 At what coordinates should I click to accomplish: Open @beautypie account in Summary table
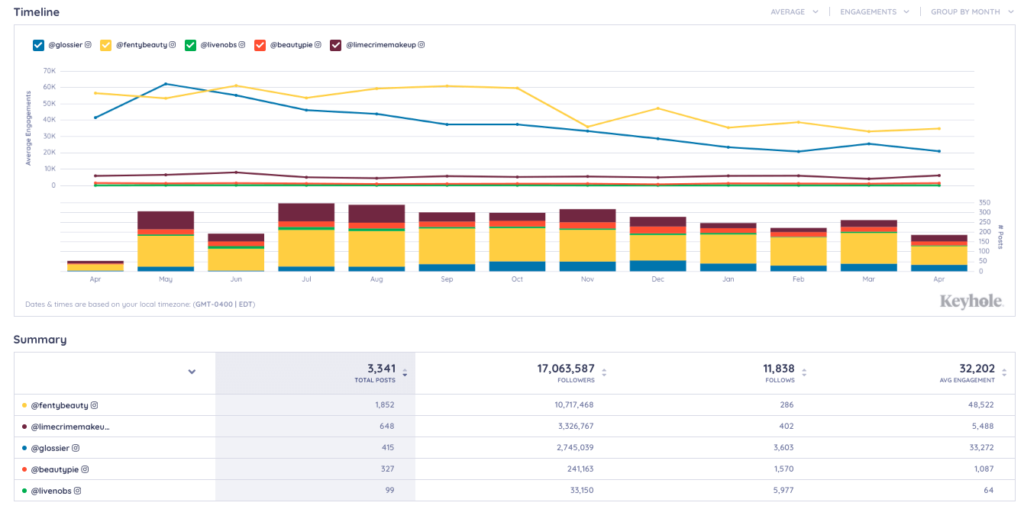55,469
